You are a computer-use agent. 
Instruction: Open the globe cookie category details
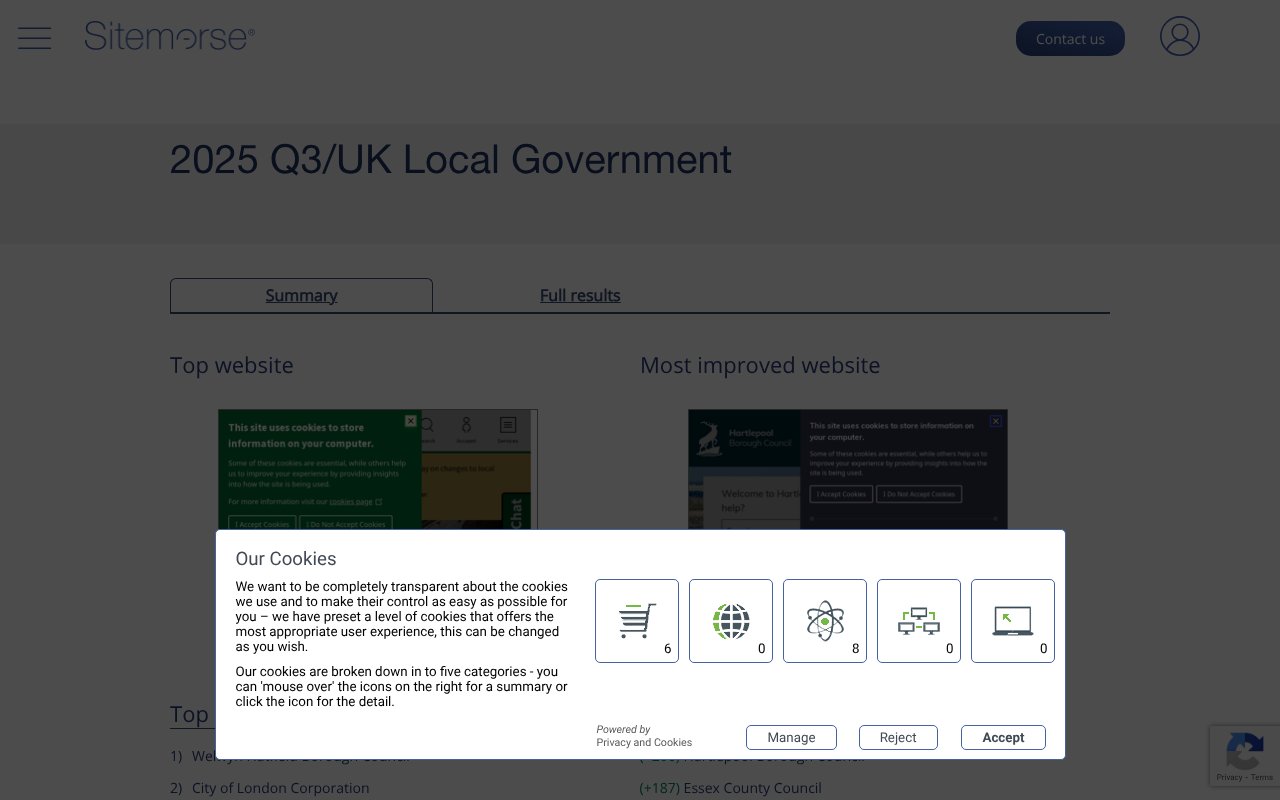(x=730, y=620)
